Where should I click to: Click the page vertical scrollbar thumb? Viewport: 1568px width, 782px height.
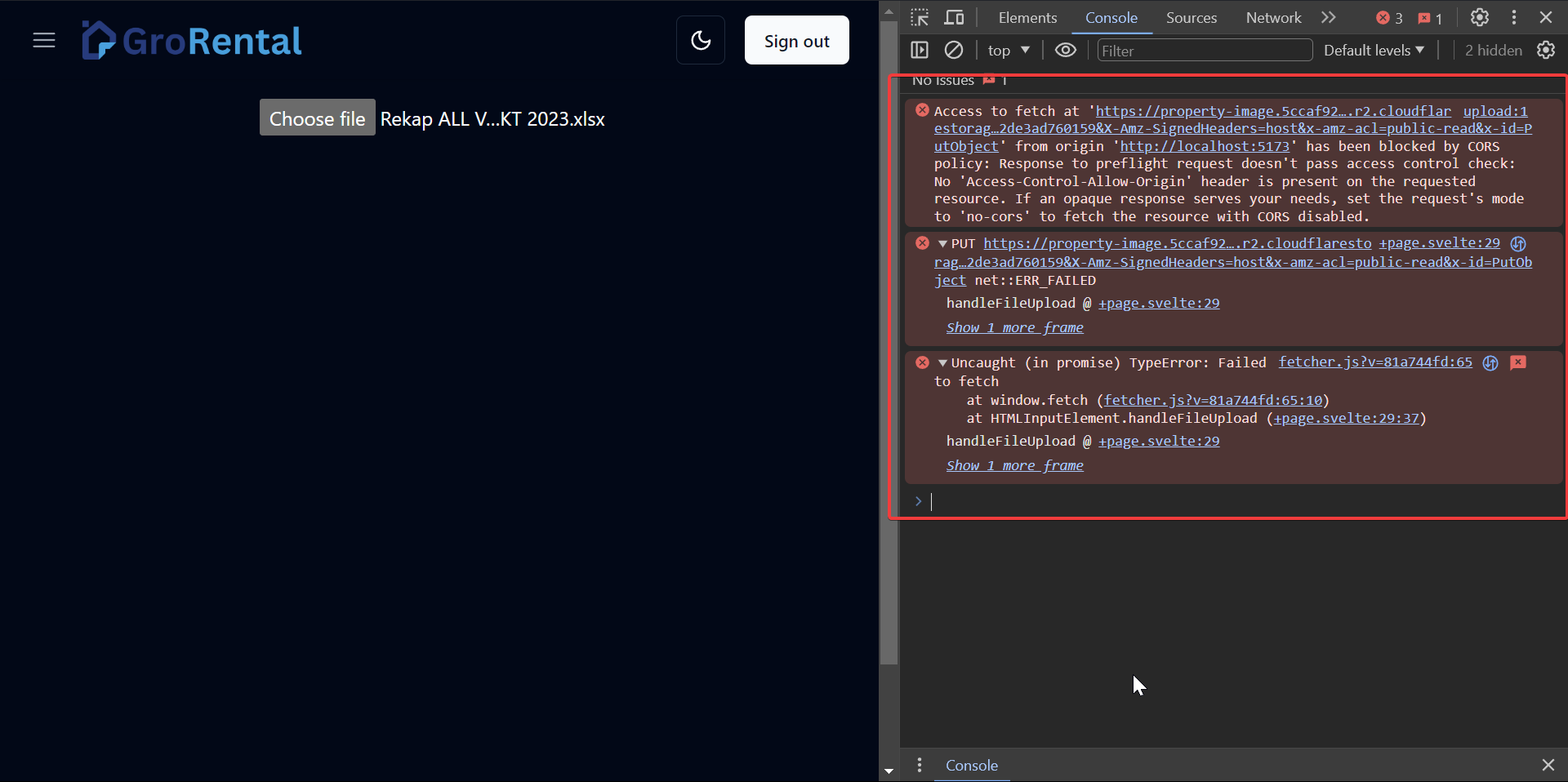[889, 343]
